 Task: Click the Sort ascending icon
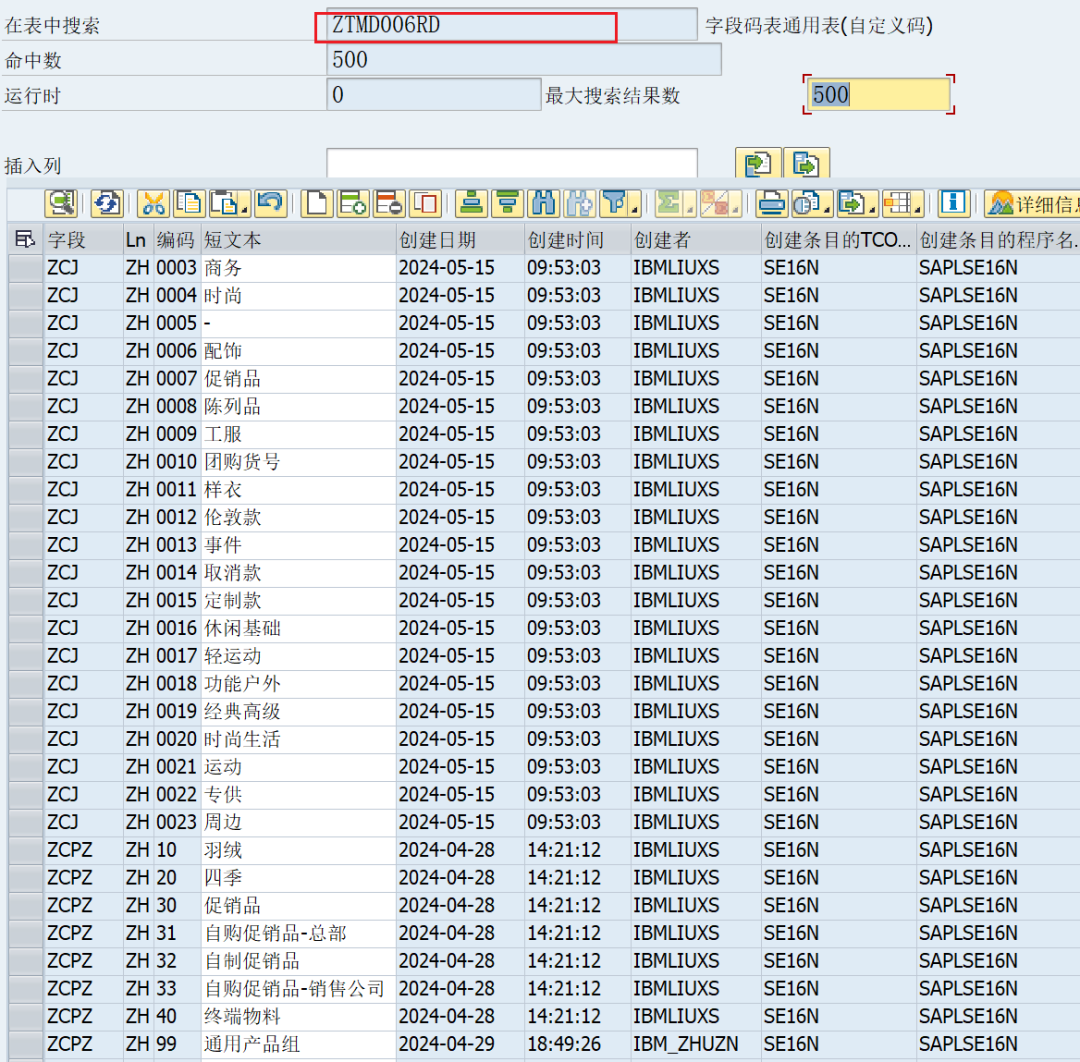point(472,204)
